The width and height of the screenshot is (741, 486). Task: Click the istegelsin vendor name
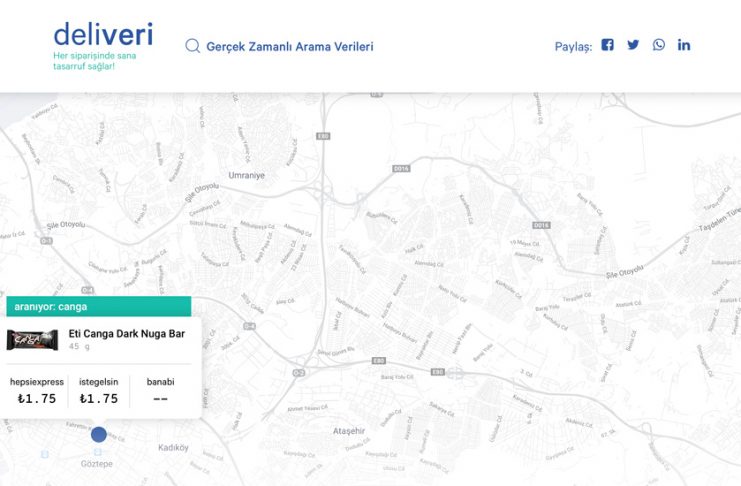[99, 382]
